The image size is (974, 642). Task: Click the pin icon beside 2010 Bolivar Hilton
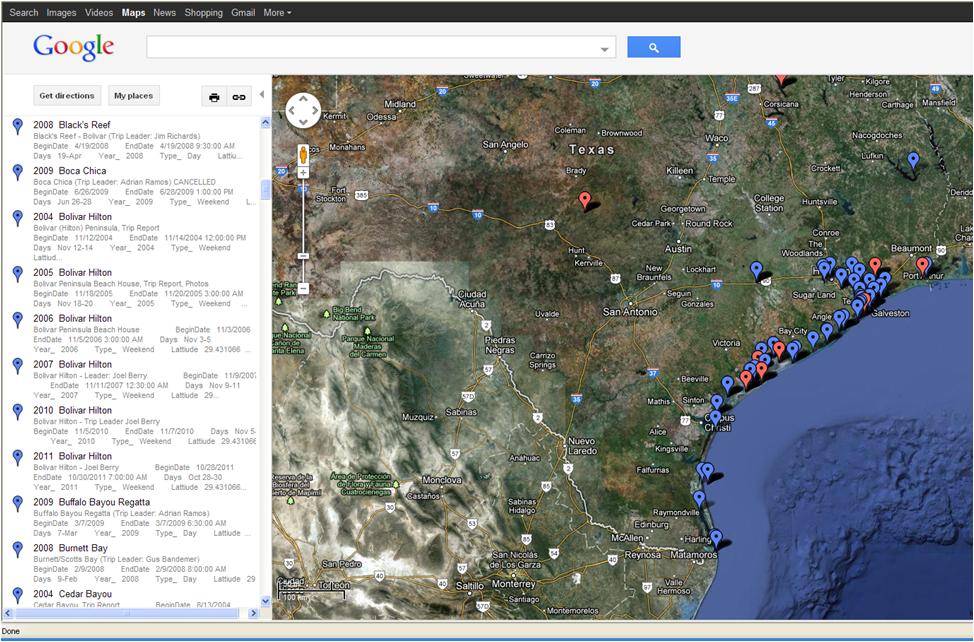point(18,412)
